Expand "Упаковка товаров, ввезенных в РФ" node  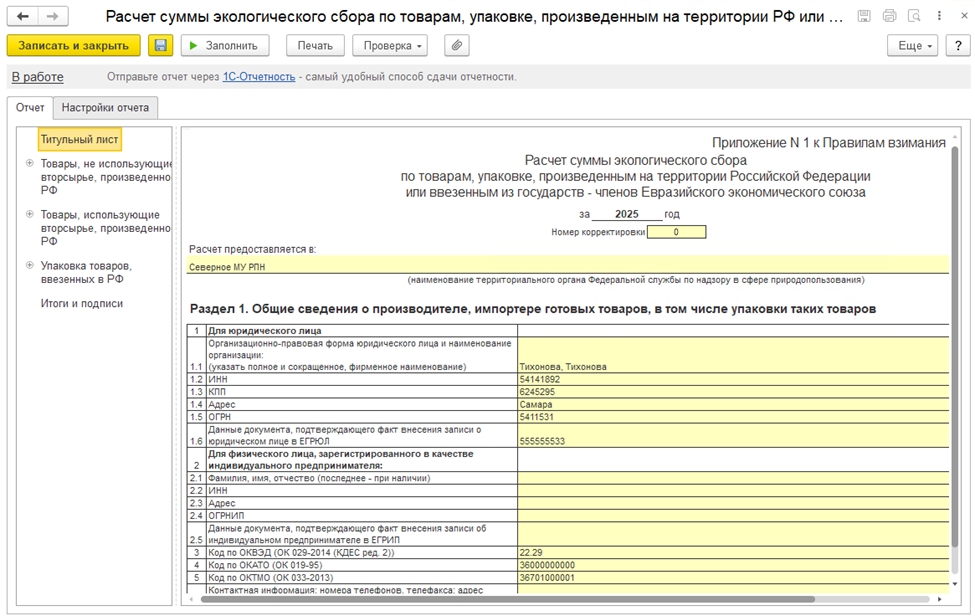(x=29, y=265)
